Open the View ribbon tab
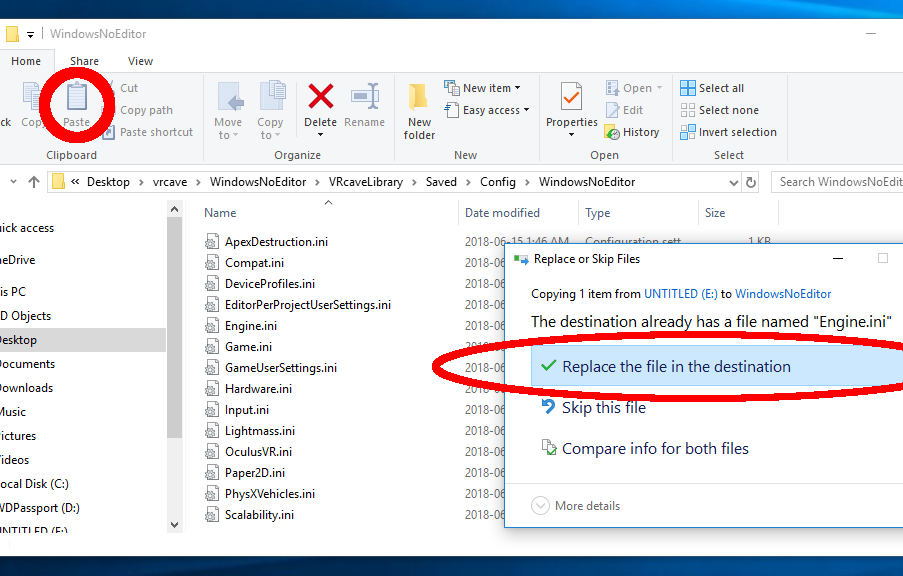Viewport: 903px width, 576px height. 141,61
